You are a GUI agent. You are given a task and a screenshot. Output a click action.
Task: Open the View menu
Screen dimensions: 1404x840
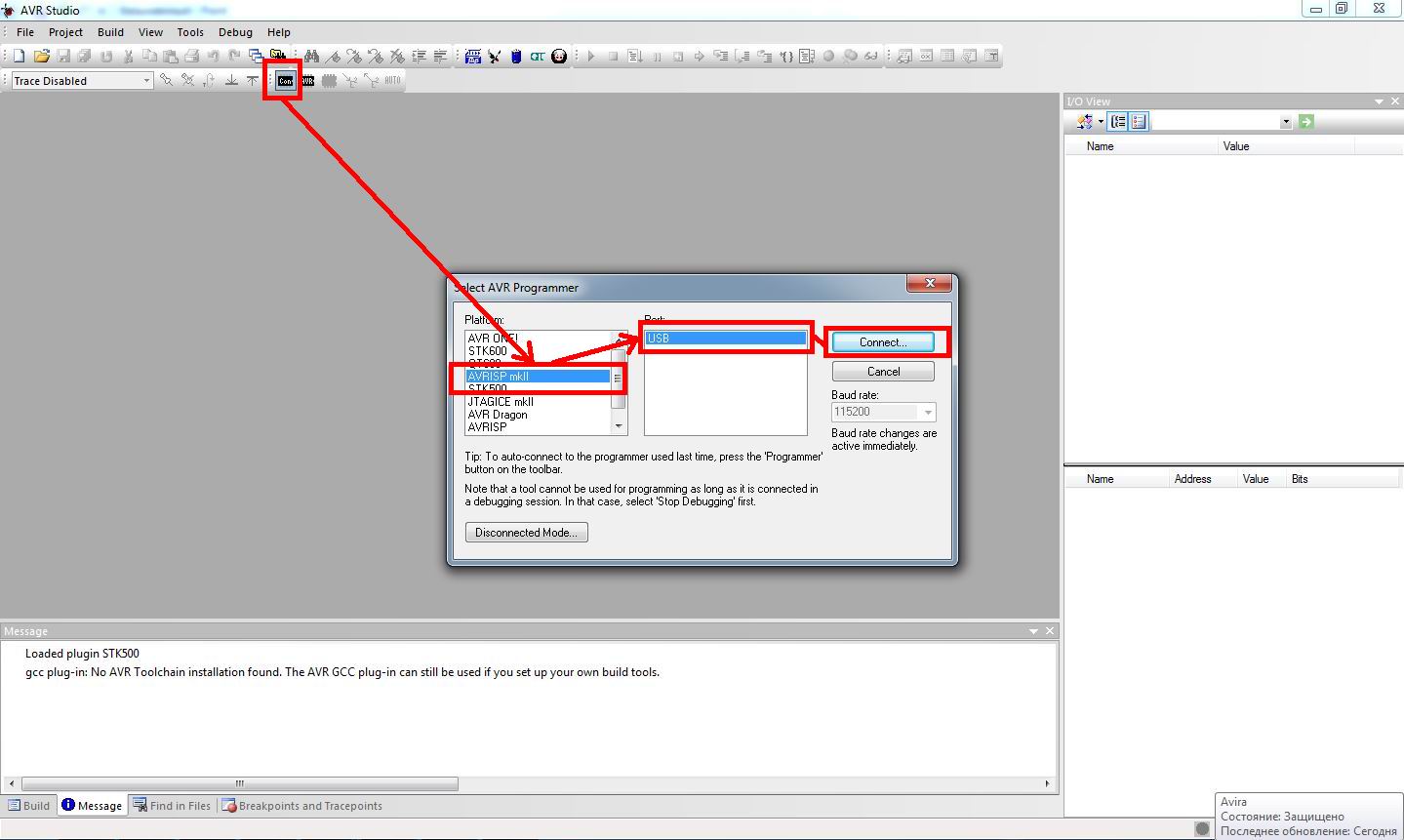[x=150, y=32]
